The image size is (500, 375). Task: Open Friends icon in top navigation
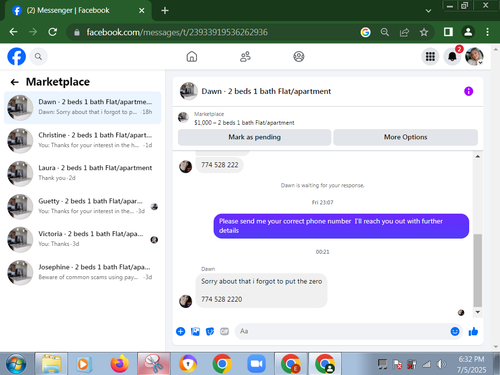tap(245, 57)
